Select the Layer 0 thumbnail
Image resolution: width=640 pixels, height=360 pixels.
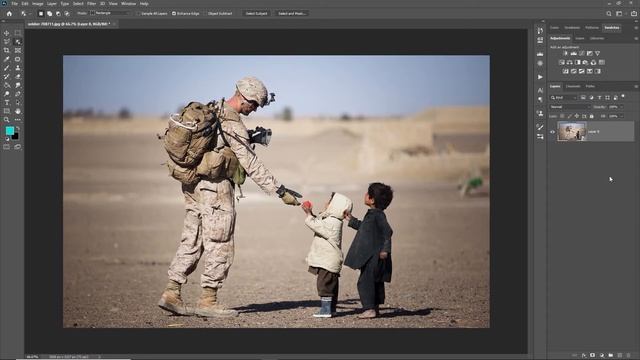point(572,132)
